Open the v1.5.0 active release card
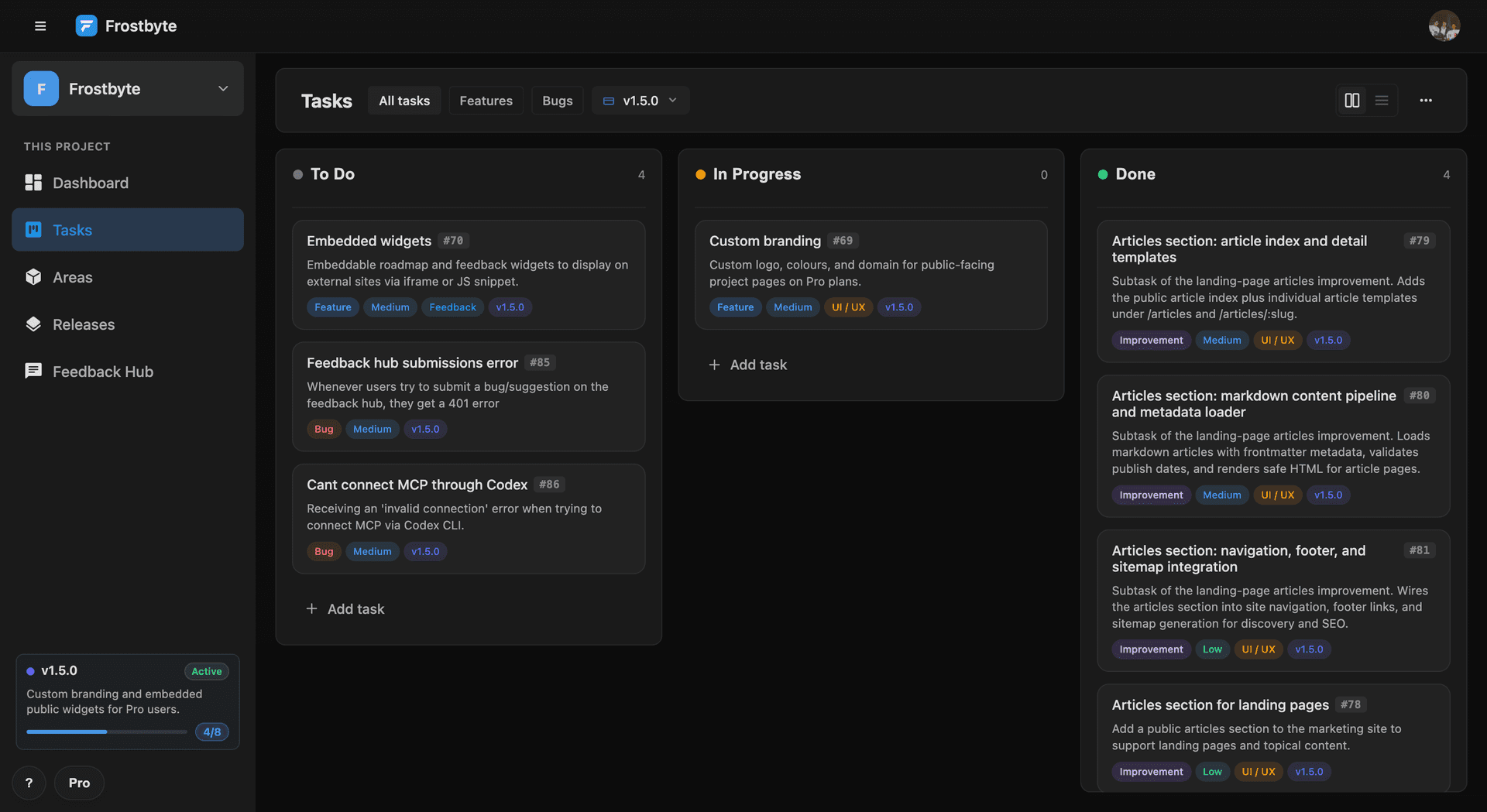 (128, 701)
